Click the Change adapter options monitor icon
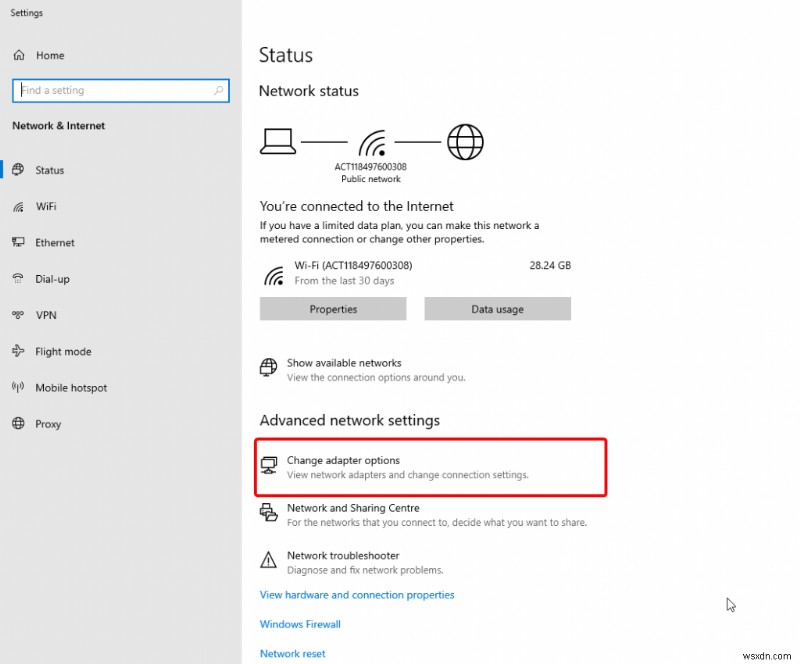 click(268, 465)
